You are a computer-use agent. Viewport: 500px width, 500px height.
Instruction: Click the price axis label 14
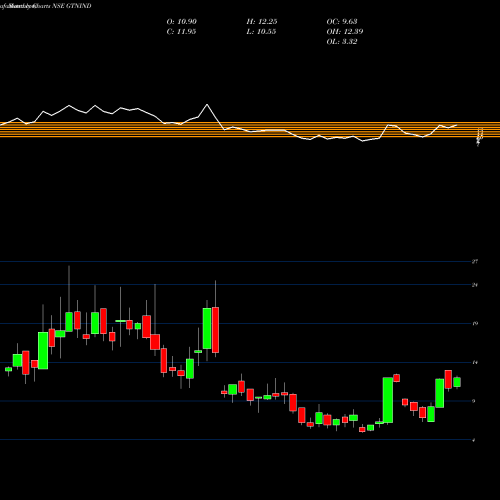pyautogui.click(x=475, y=362)
